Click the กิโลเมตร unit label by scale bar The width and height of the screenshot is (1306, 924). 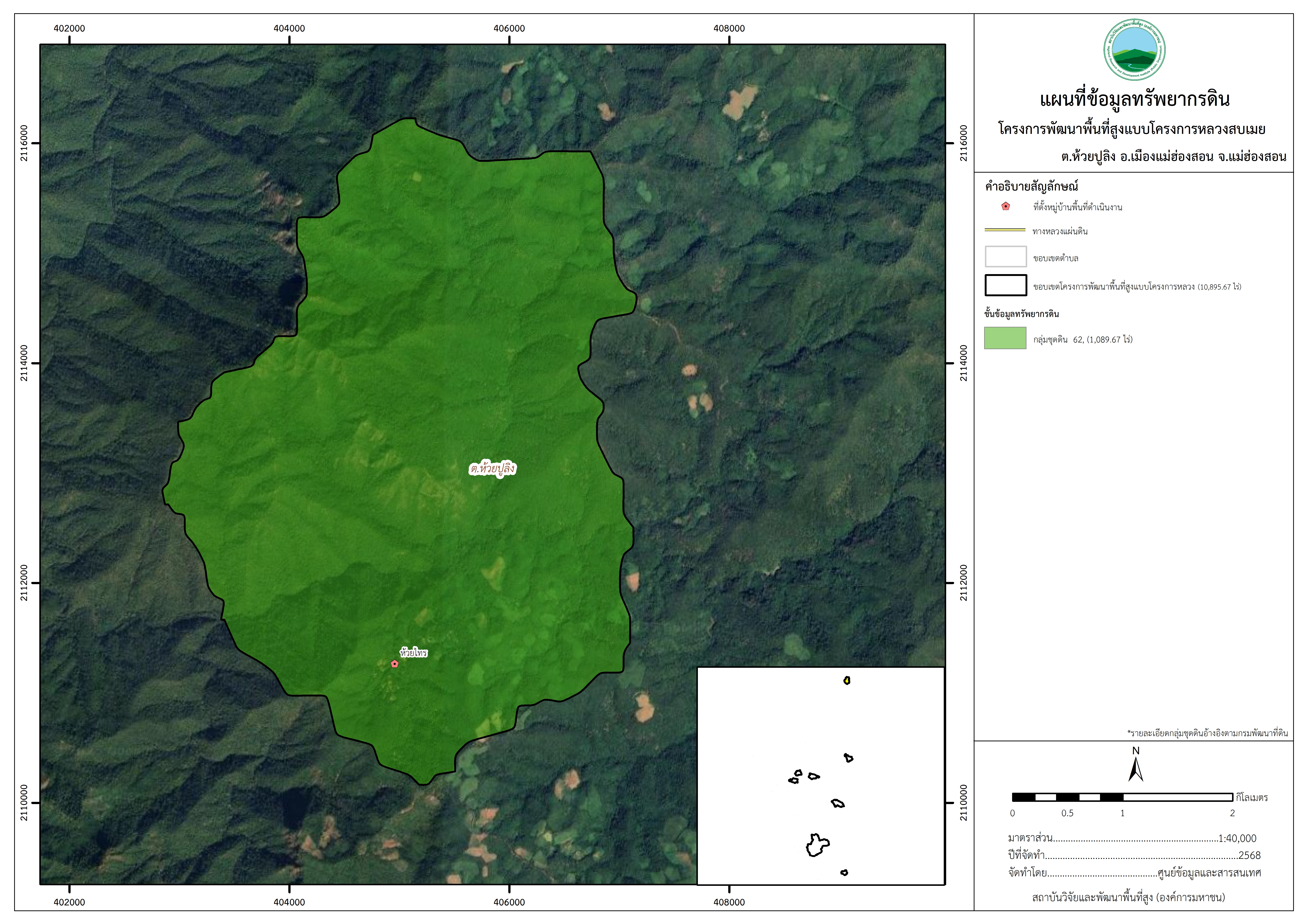pos(1252,798)
